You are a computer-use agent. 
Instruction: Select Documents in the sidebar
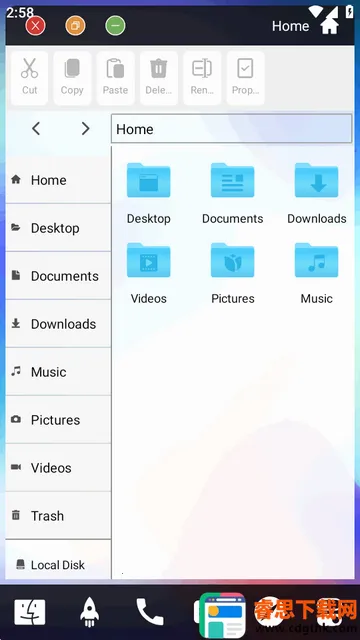coord(58,276)
